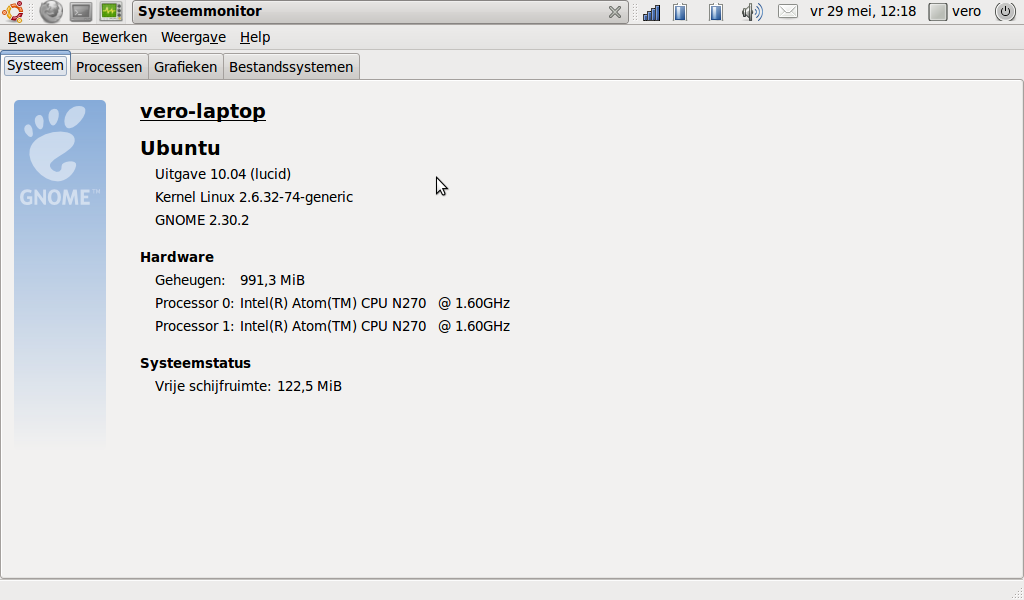Viewport: 1024px width, 600px height.
Task: Switch to the Grafieken tab
Action: (x=185, y=67)
